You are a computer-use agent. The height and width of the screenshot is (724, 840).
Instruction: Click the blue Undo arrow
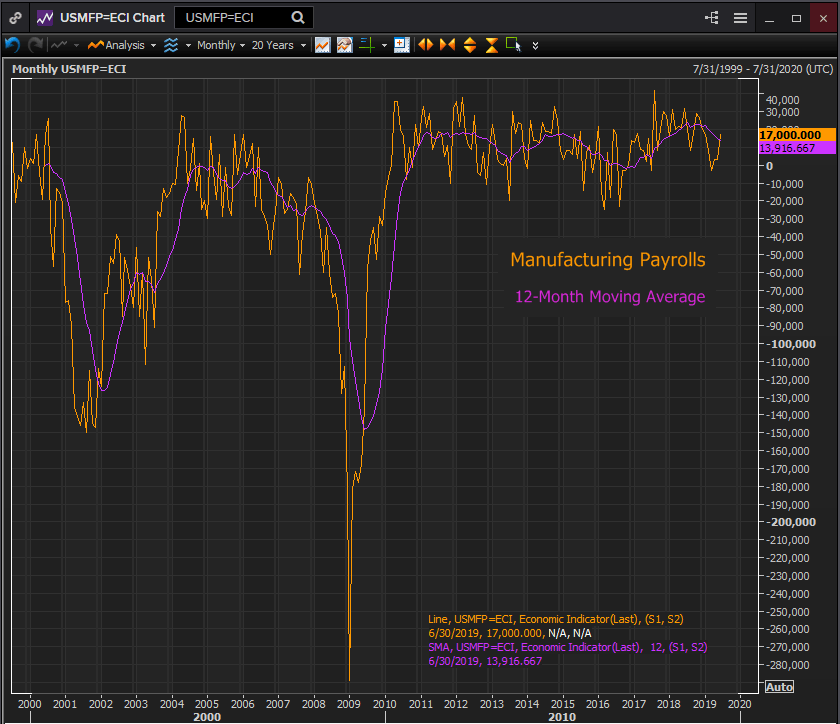(12, 45)
